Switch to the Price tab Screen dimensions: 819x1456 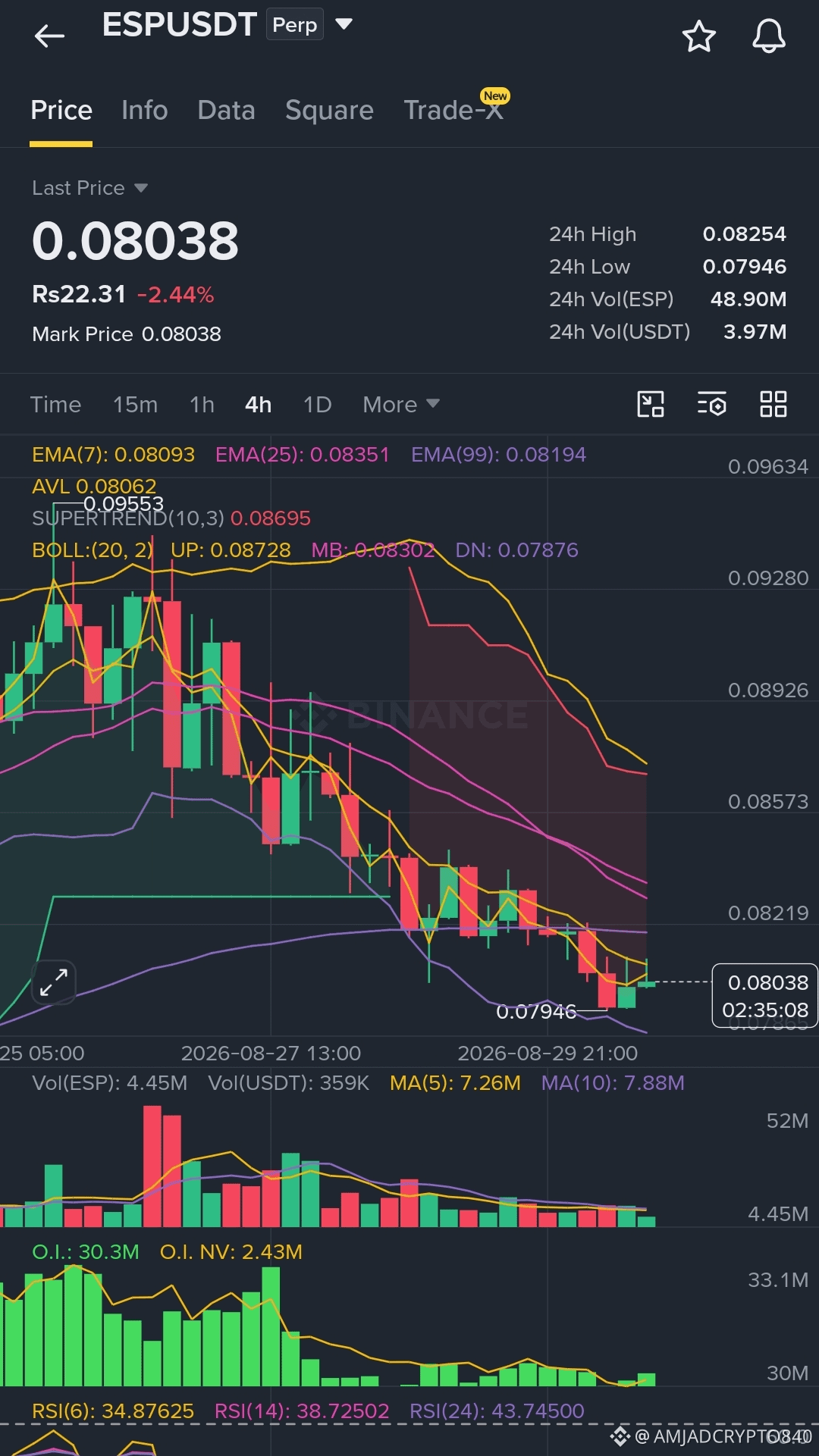(x=61, y=111)
